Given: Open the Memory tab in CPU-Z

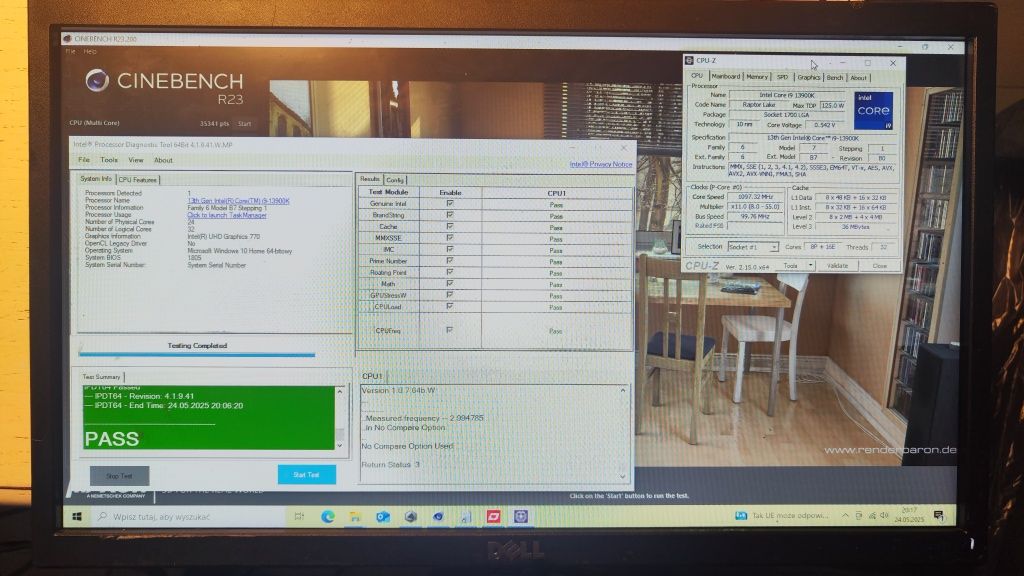Looking at the screenshot, I should (757, 77).
